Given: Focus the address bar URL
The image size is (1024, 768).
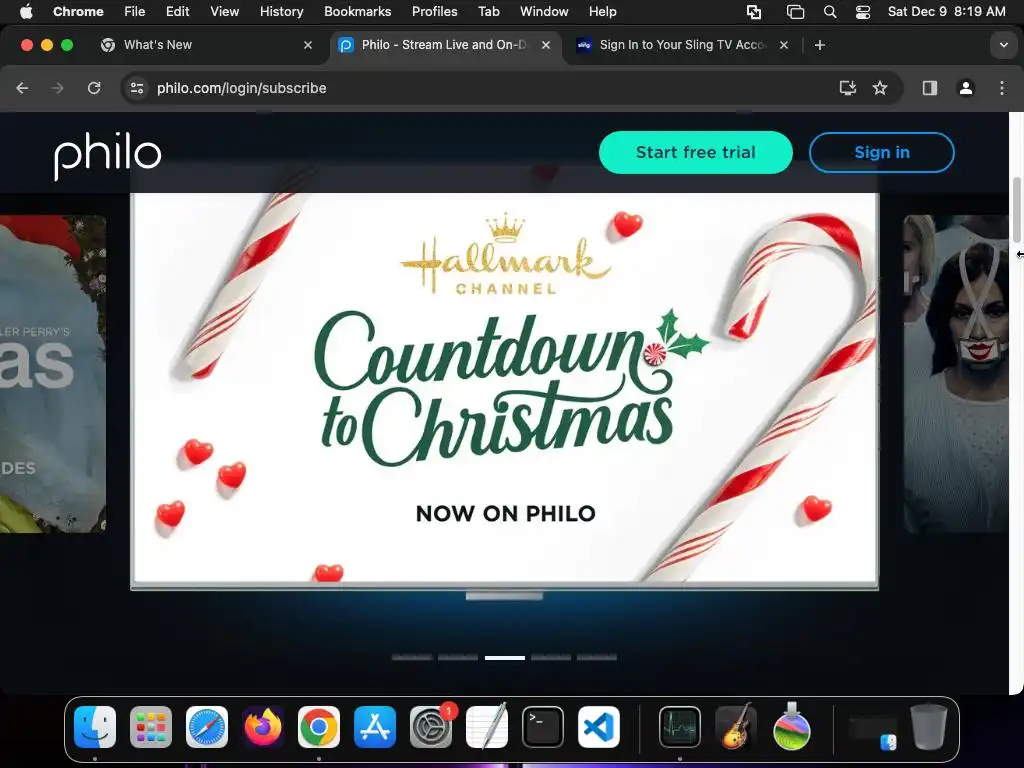Looking at the screenshot, I should (242, 88).
